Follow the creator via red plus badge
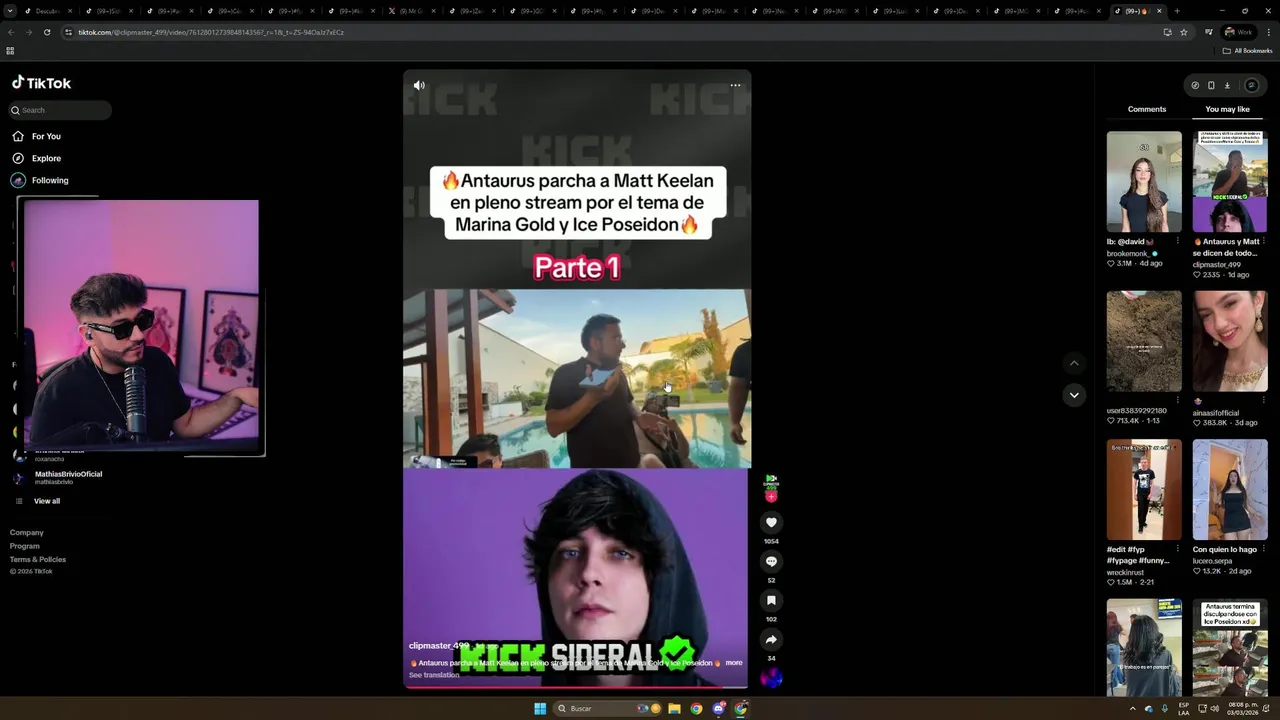The width and height of the screenshot is (1280, 720). tap(771, 496)
